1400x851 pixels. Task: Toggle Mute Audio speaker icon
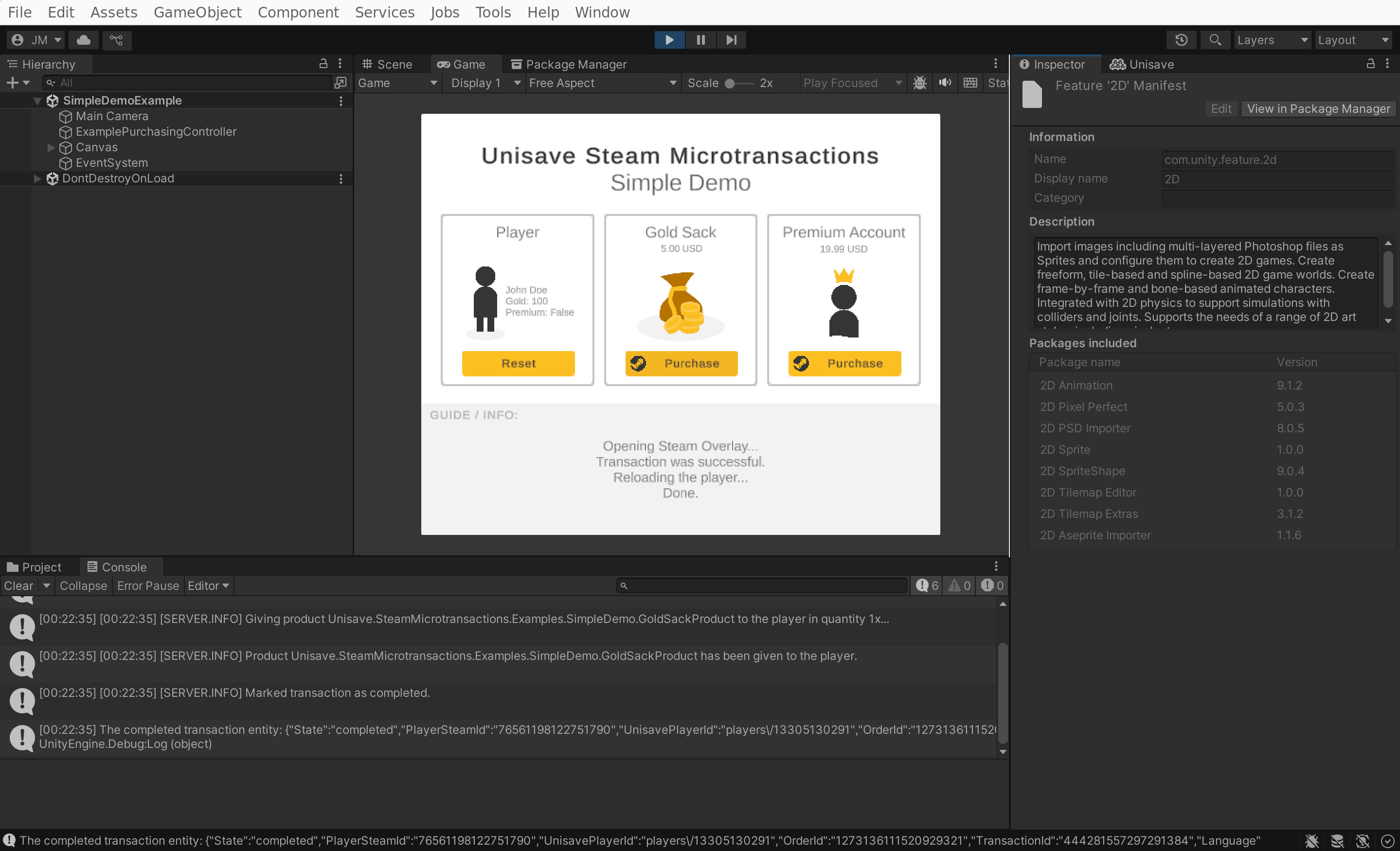[945, 83]
